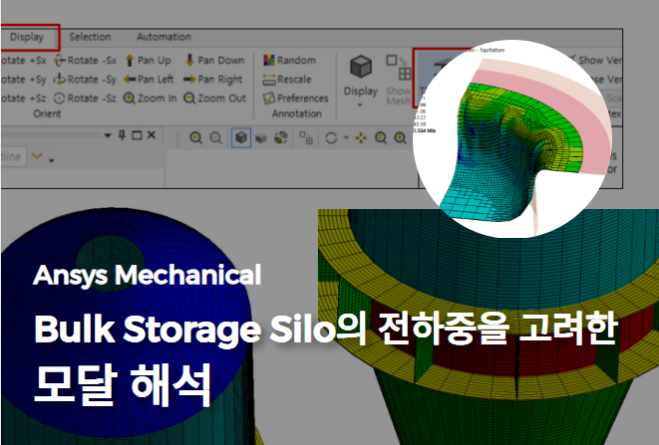Click Zoom Out in Orient group

click(x=215, y=98)
